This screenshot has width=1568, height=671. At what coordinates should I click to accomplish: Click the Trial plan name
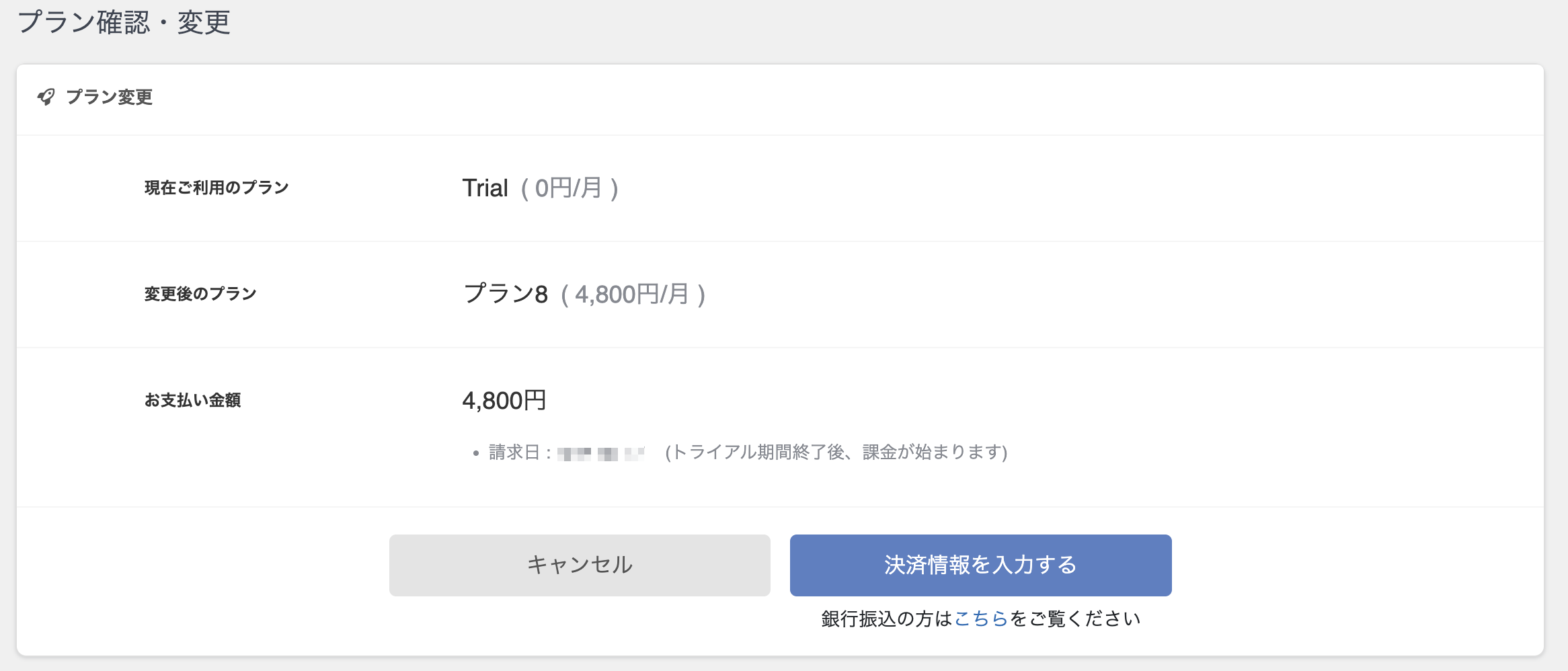[485, 188]
